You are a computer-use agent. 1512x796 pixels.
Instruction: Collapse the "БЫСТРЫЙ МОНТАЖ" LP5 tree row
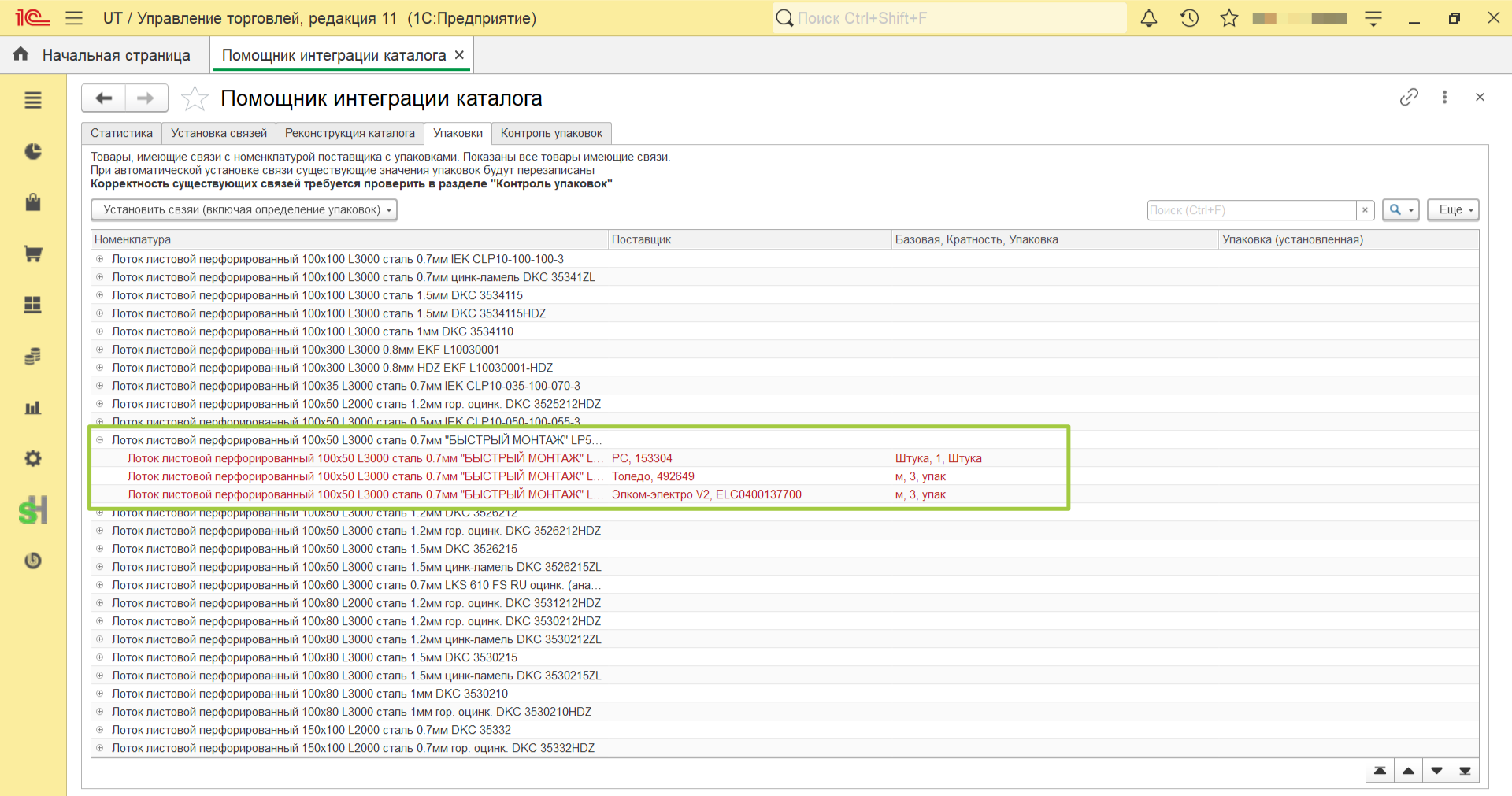pos(100,440)
